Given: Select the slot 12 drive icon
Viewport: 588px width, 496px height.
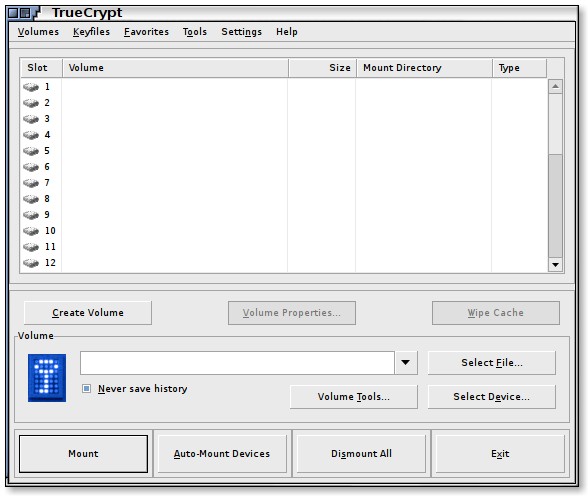Looking at the screenshot, I should click(31, 263).
